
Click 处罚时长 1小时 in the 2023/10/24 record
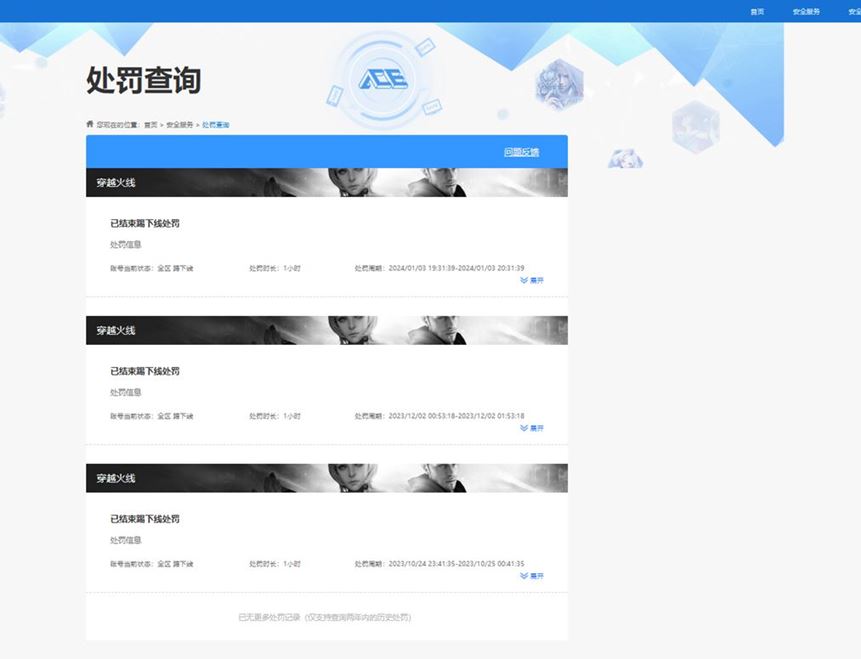pos(275,563)
